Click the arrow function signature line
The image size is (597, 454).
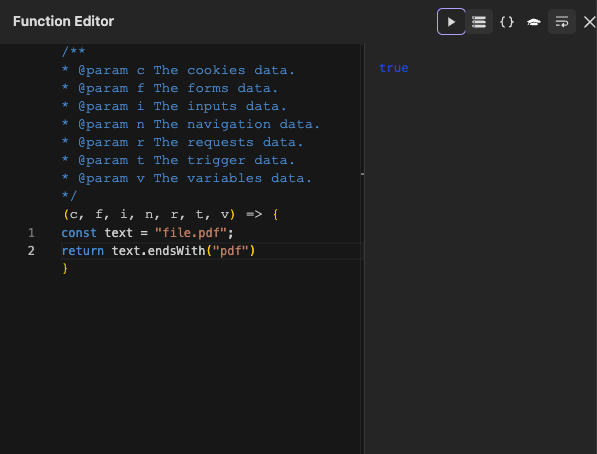(x=171, y=214)
